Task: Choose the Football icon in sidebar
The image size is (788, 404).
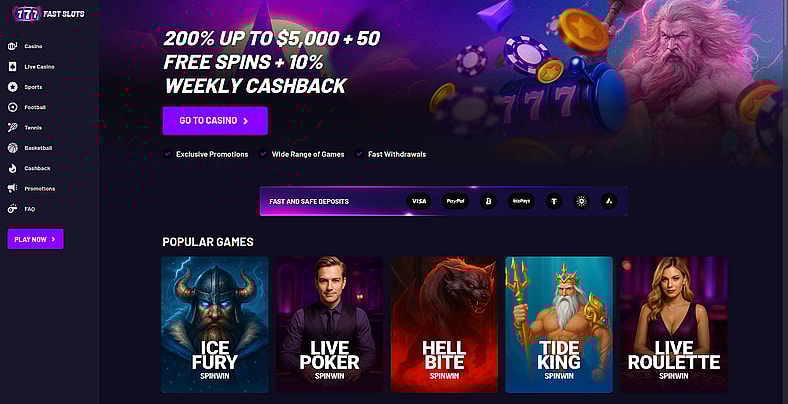Action: (13, 107)
